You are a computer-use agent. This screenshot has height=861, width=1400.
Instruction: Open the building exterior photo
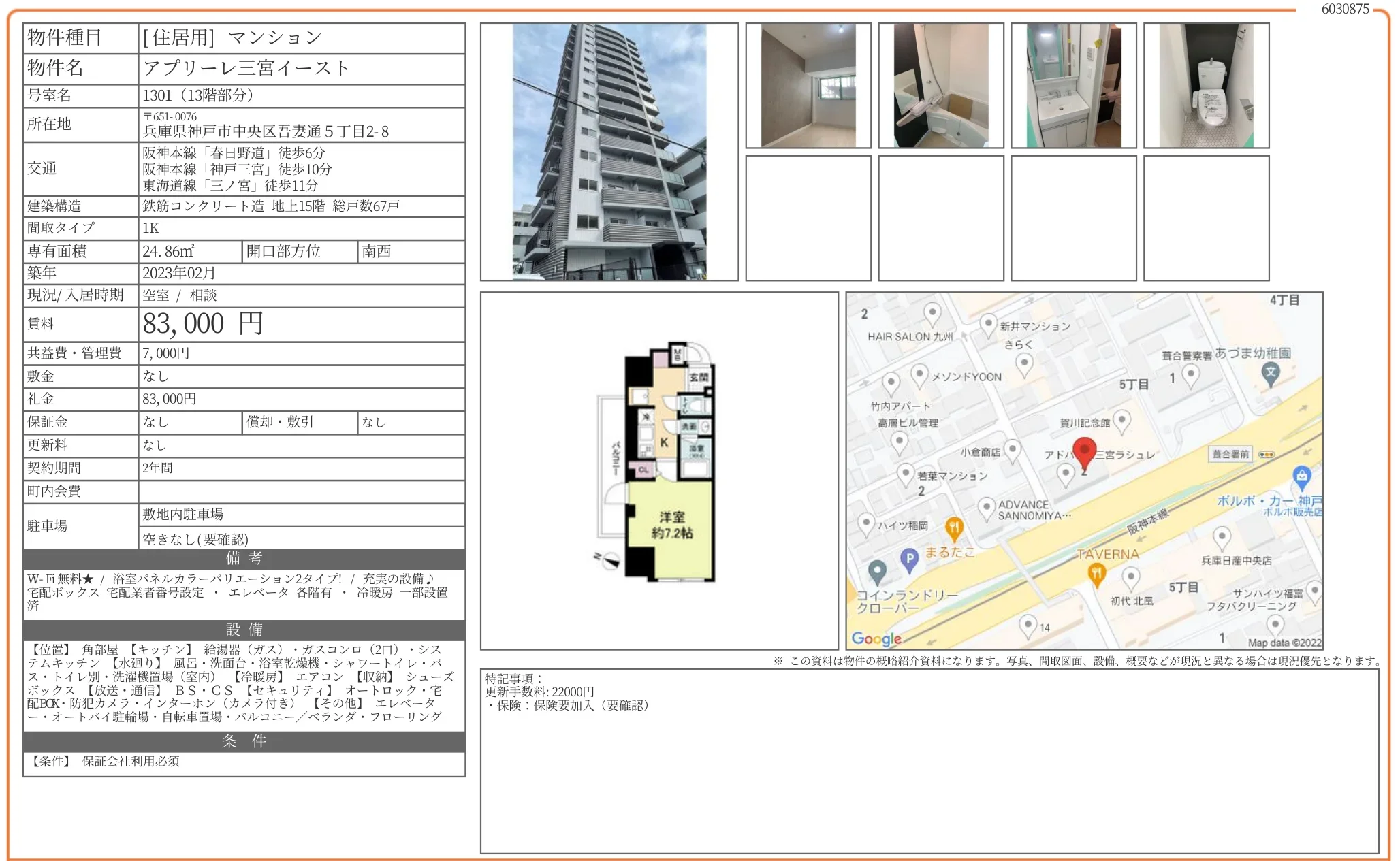[x=609, y=152]
